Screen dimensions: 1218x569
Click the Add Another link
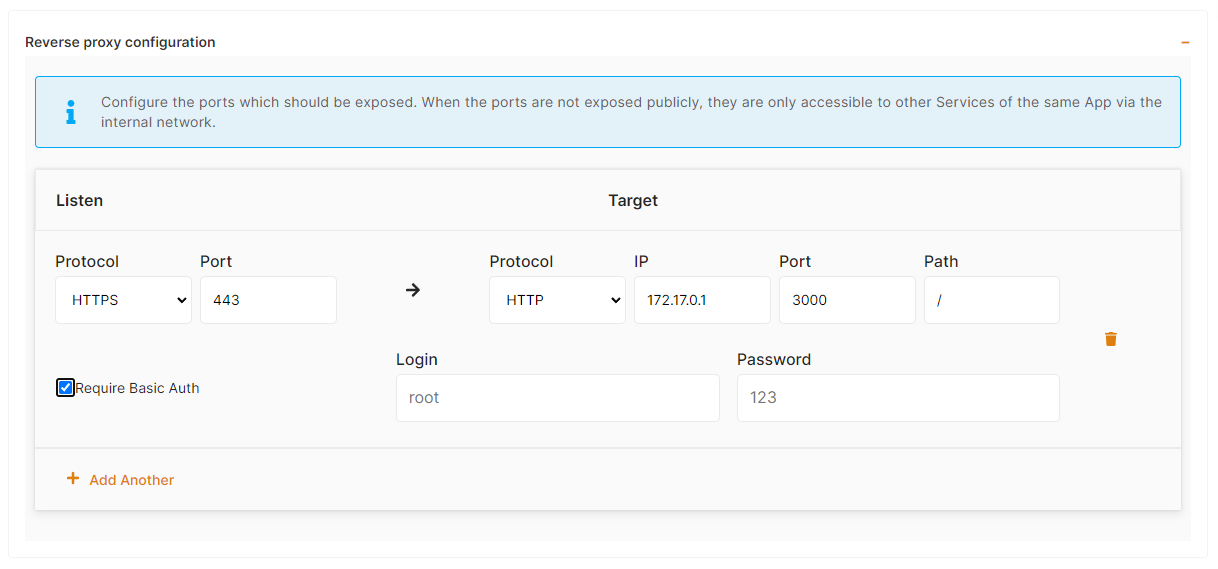click(x=131, y=480)
